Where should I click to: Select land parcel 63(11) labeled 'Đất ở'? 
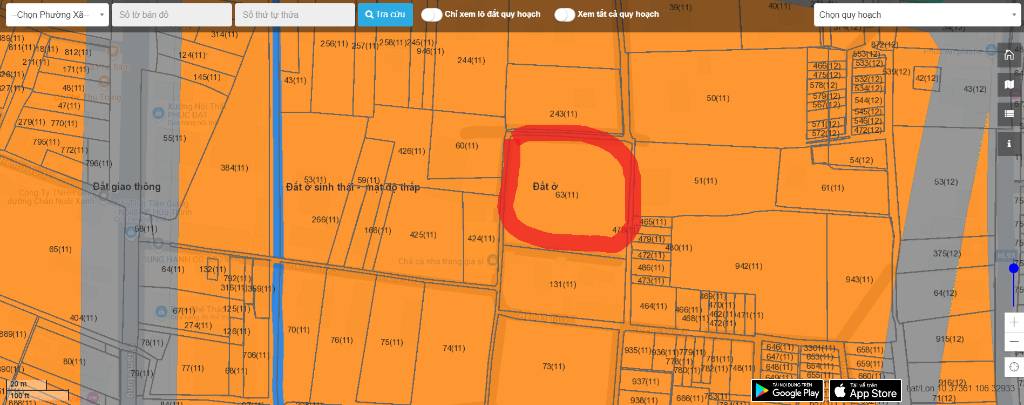(566, 195)
